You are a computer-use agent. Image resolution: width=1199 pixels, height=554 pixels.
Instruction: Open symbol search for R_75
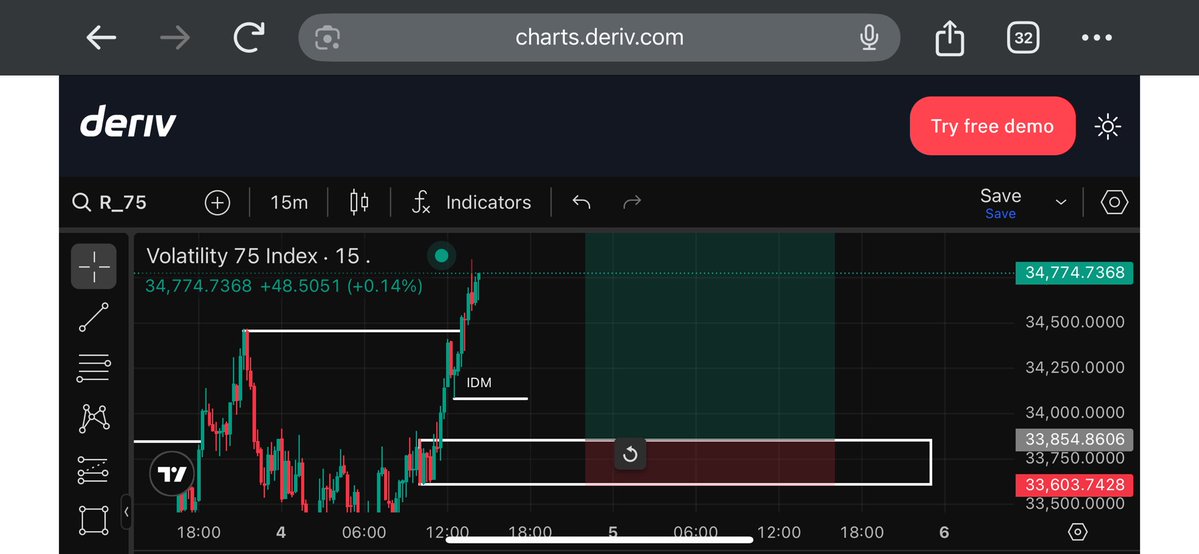[109, 203]
